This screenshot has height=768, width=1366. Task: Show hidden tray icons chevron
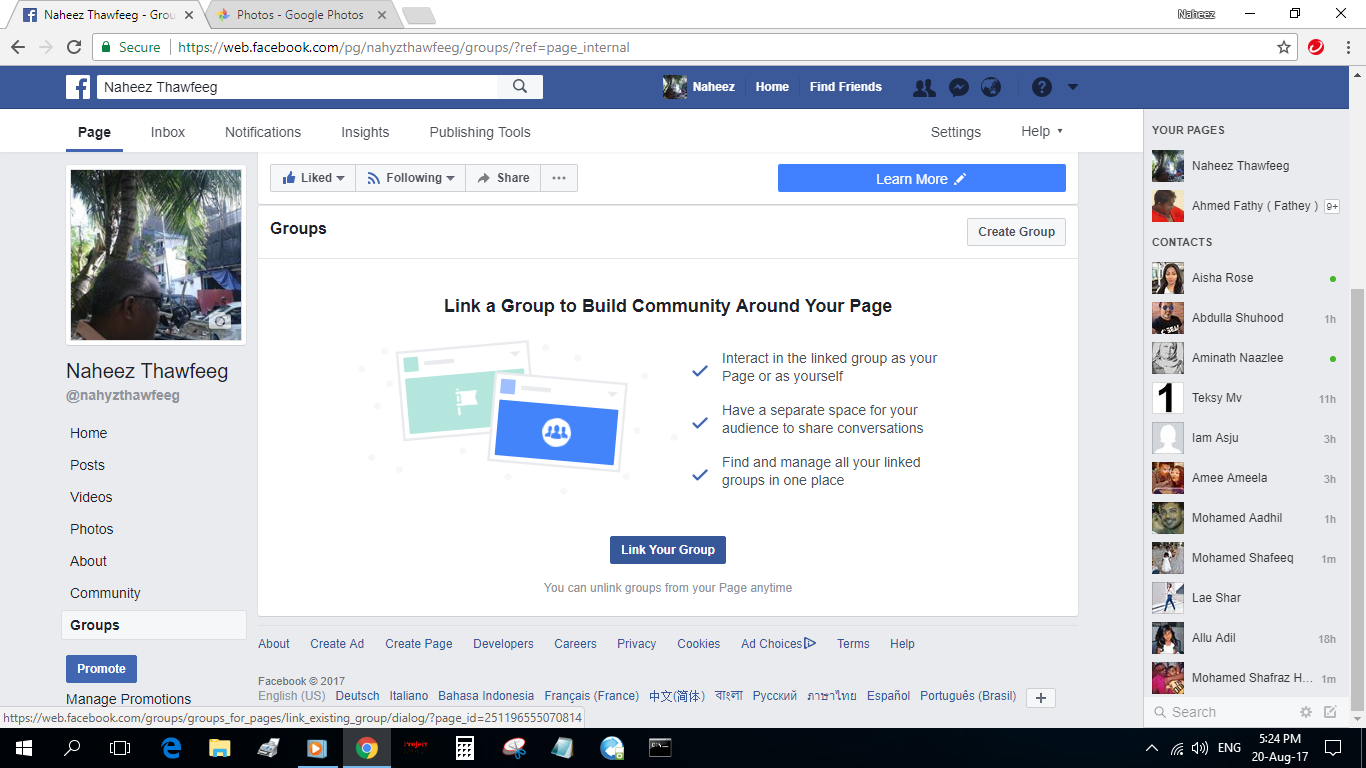pos(1152,747)
